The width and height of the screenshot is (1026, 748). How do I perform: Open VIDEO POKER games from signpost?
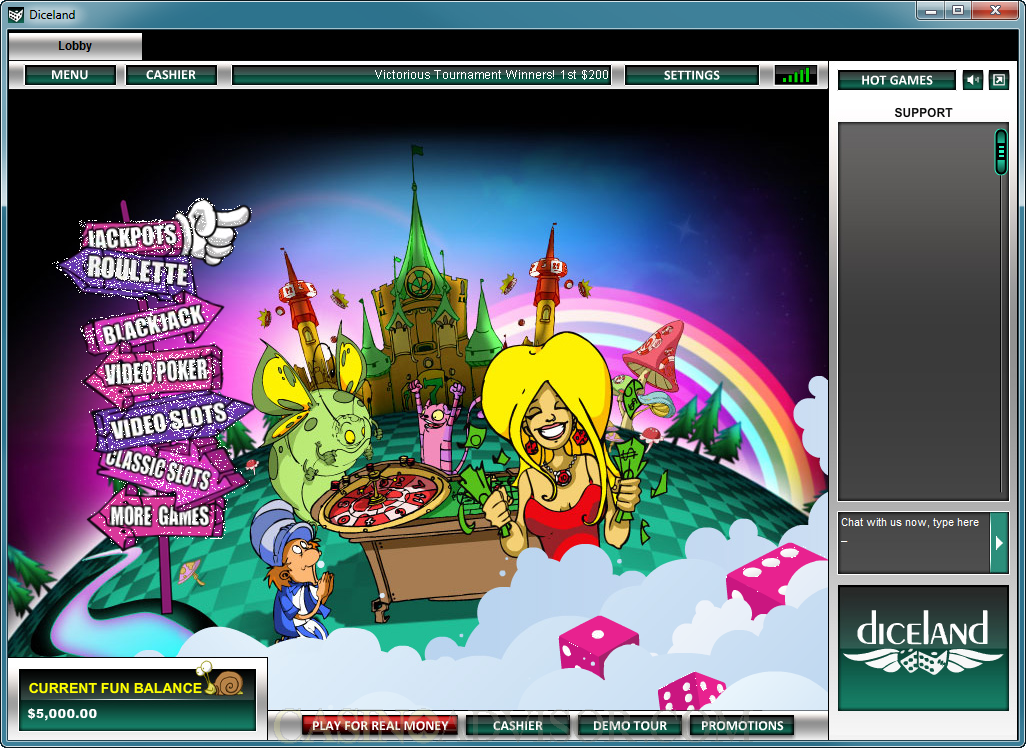[156, 372]
